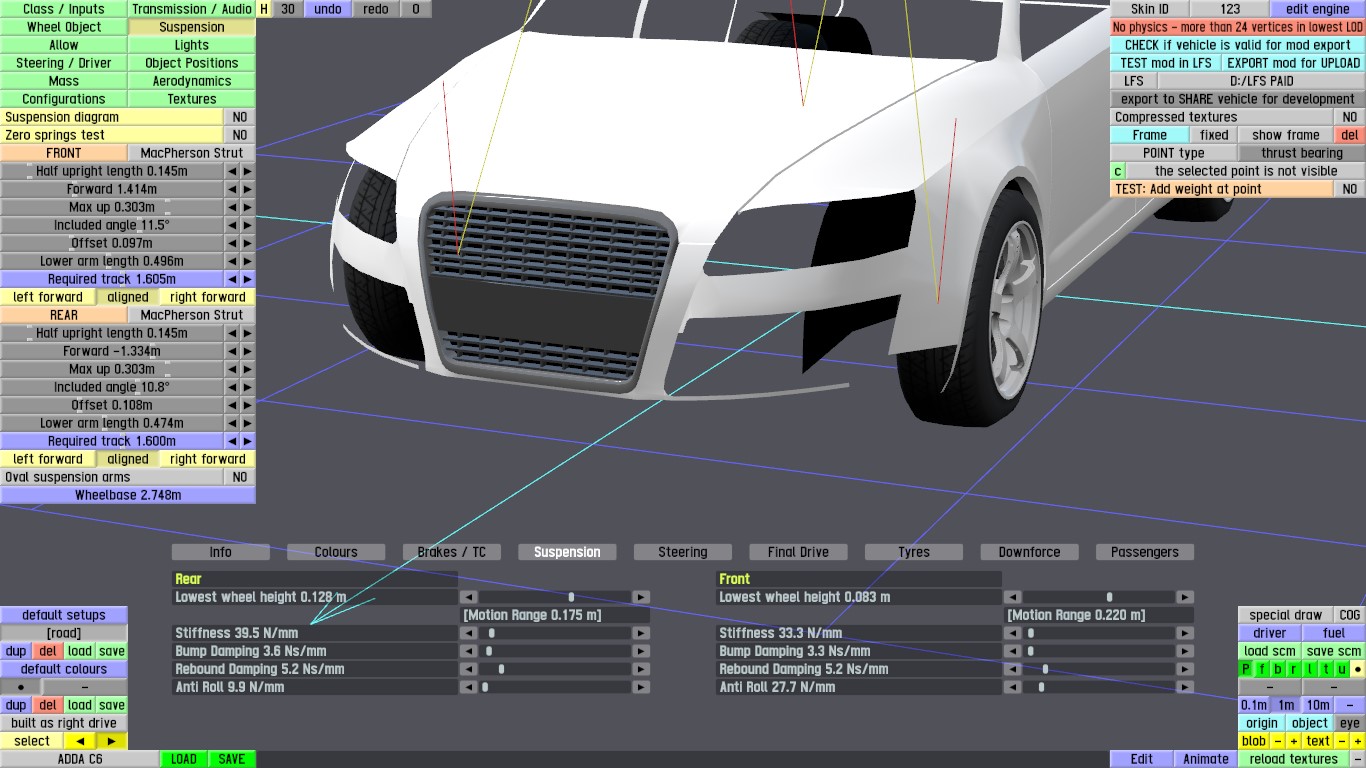Open the D:/LFS PAID folder selector

(x=1262, y=81)
